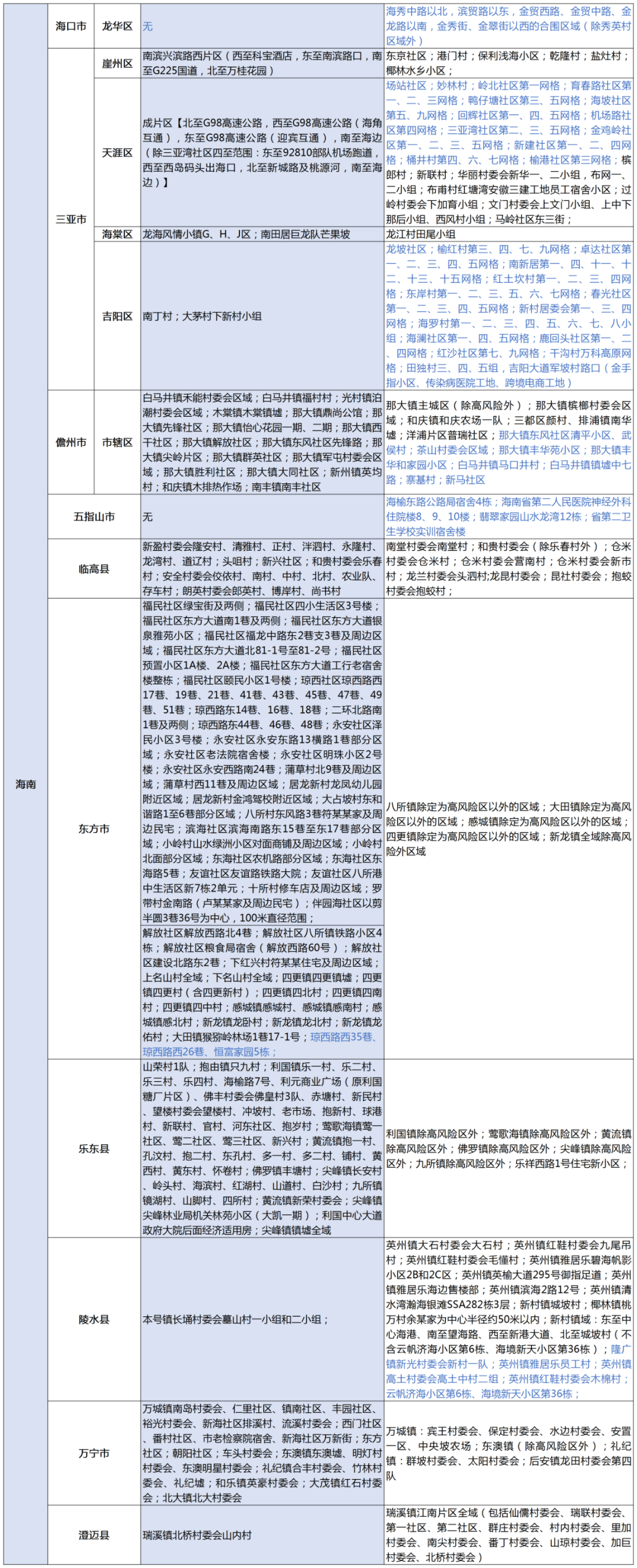The image size is (637, 1568).
Task: Click the 儋州市 city cell
Action: (71, 442)
